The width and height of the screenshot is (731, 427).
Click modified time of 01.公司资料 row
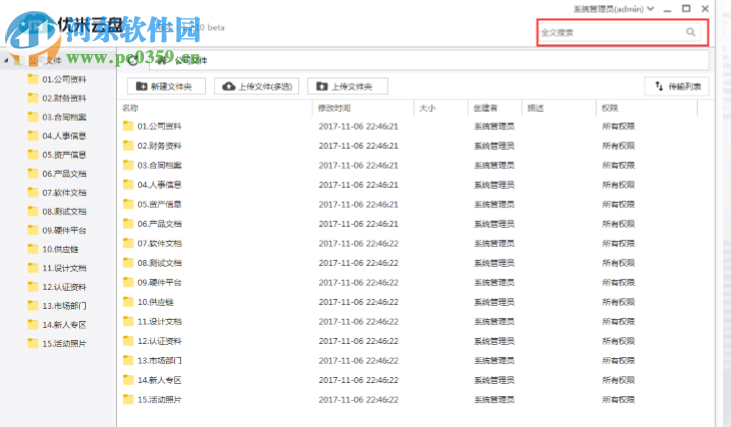358,126
